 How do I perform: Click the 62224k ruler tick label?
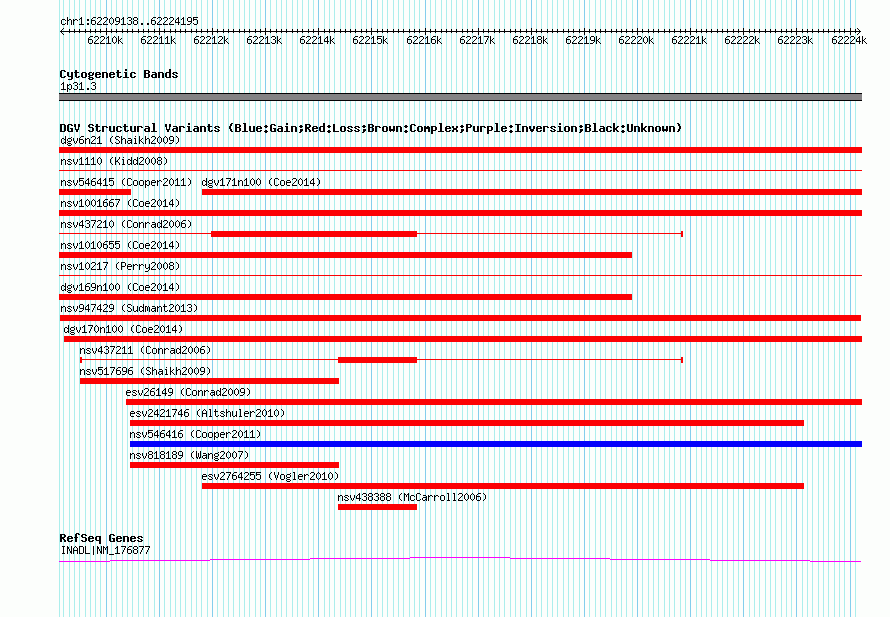coord(849,40)
